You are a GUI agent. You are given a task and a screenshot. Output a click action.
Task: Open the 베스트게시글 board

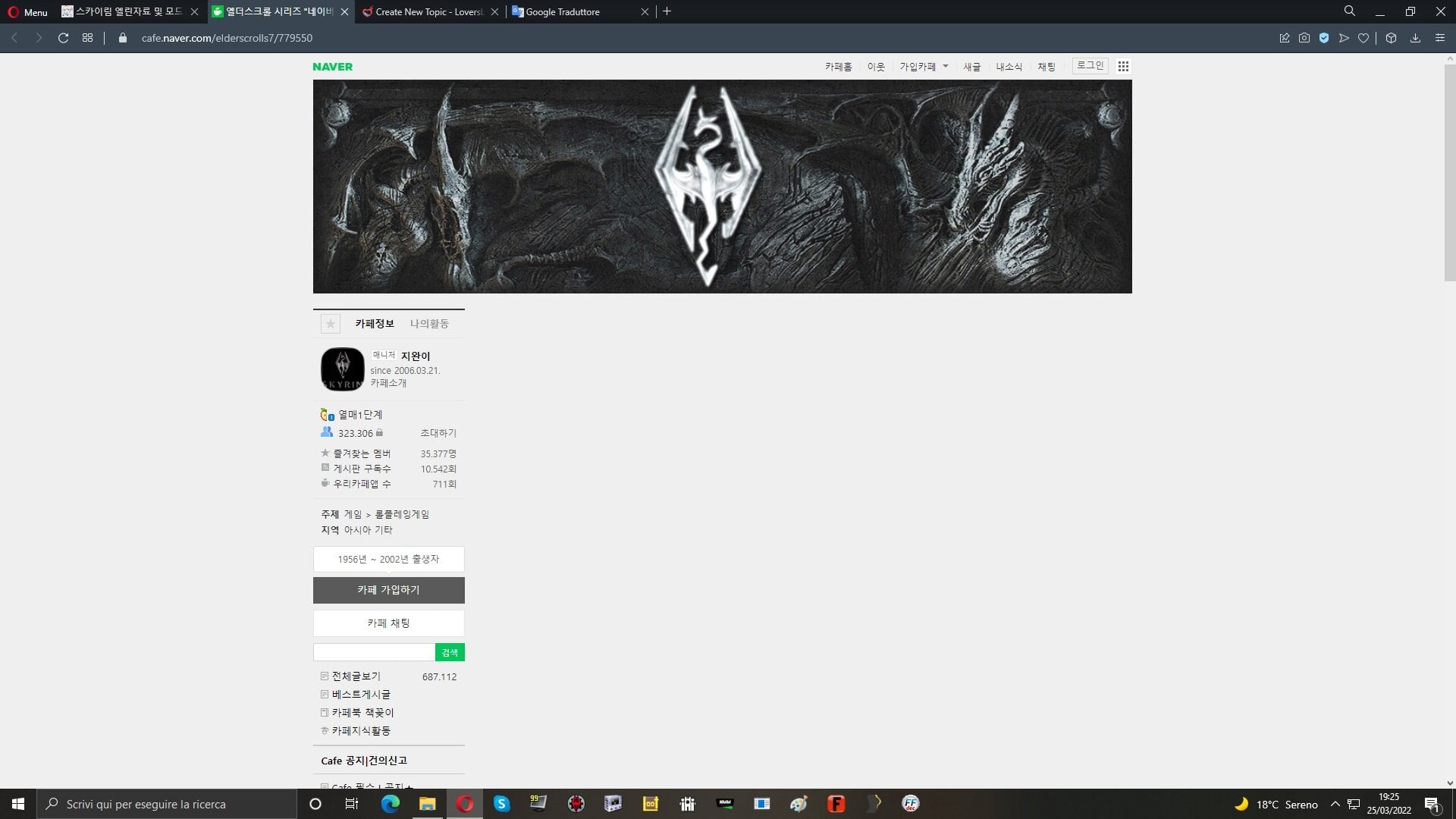pos(361,695)
